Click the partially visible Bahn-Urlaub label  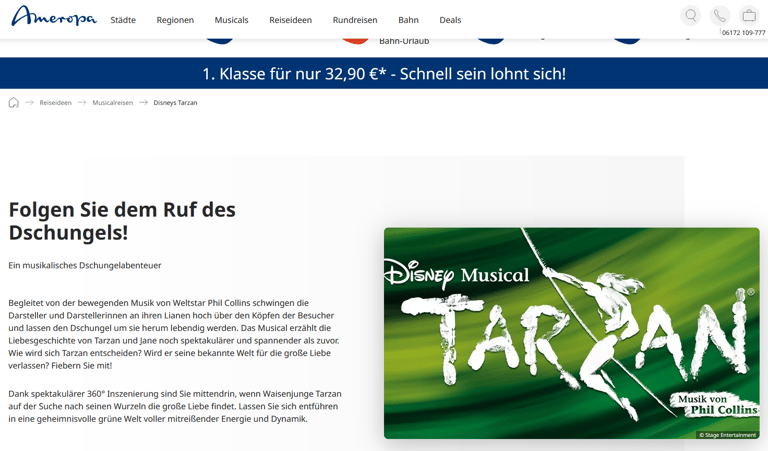[x=404, y=41]
